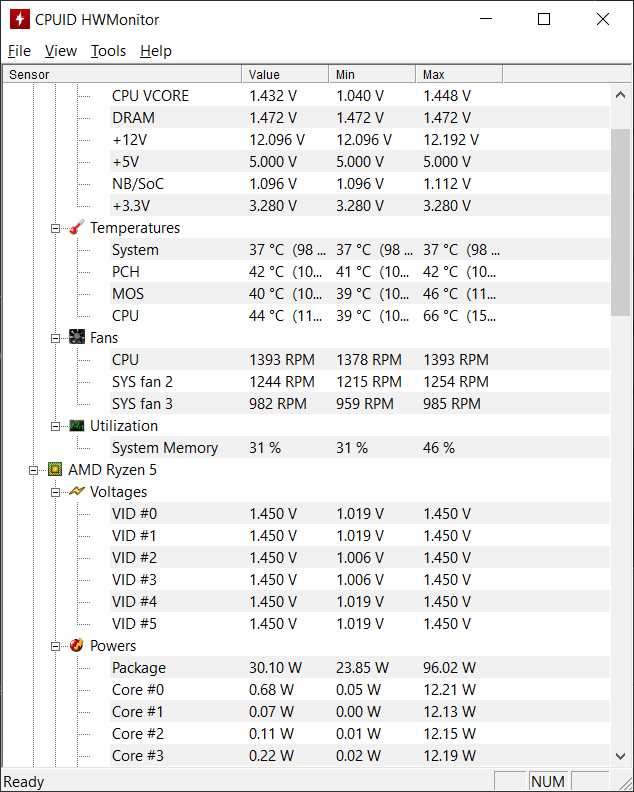Select the VID #0 row
This screenshot has height=792, width=634.
(x=359, y=514)
